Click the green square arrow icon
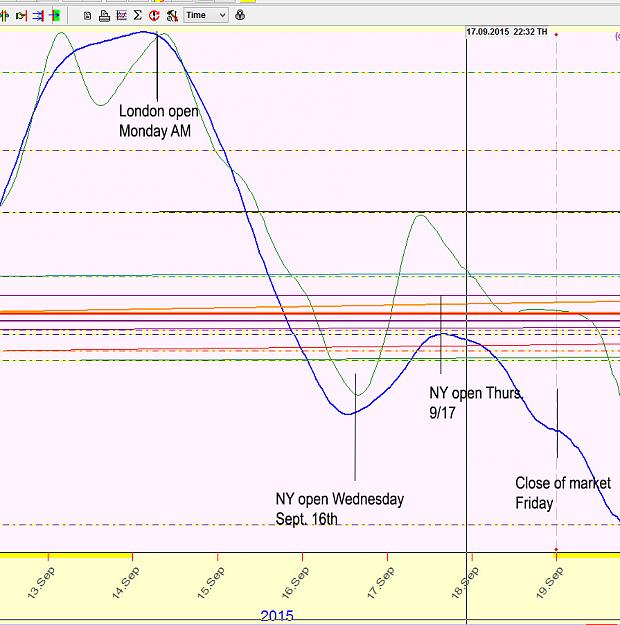620x625 pixels. 55,16
